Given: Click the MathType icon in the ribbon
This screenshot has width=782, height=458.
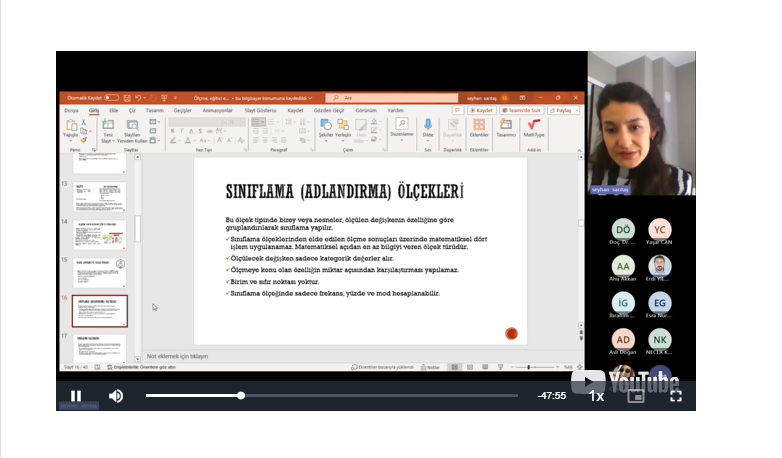Looking at the screenshot, I should [x=534, y=127].
